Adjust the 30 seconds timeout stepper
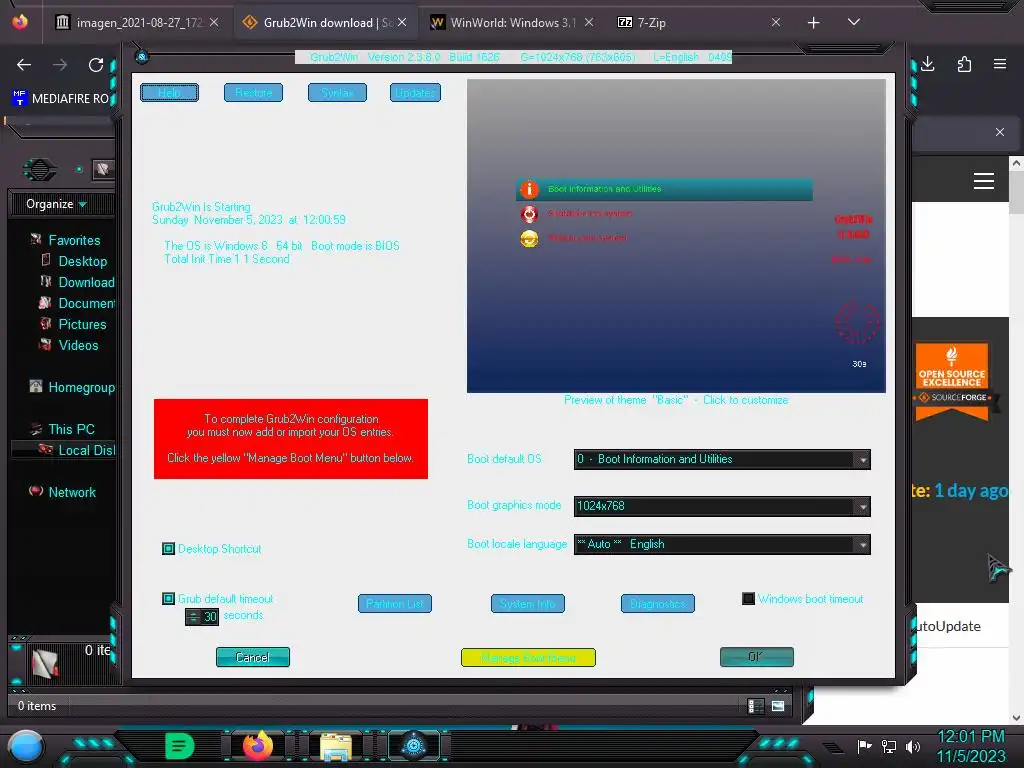This screenshot has height=768, width=1024. tap(194, 616)
